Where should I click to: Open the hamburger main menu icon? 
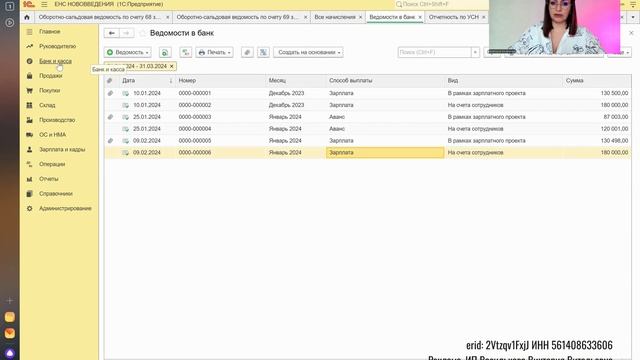[44, 4]
